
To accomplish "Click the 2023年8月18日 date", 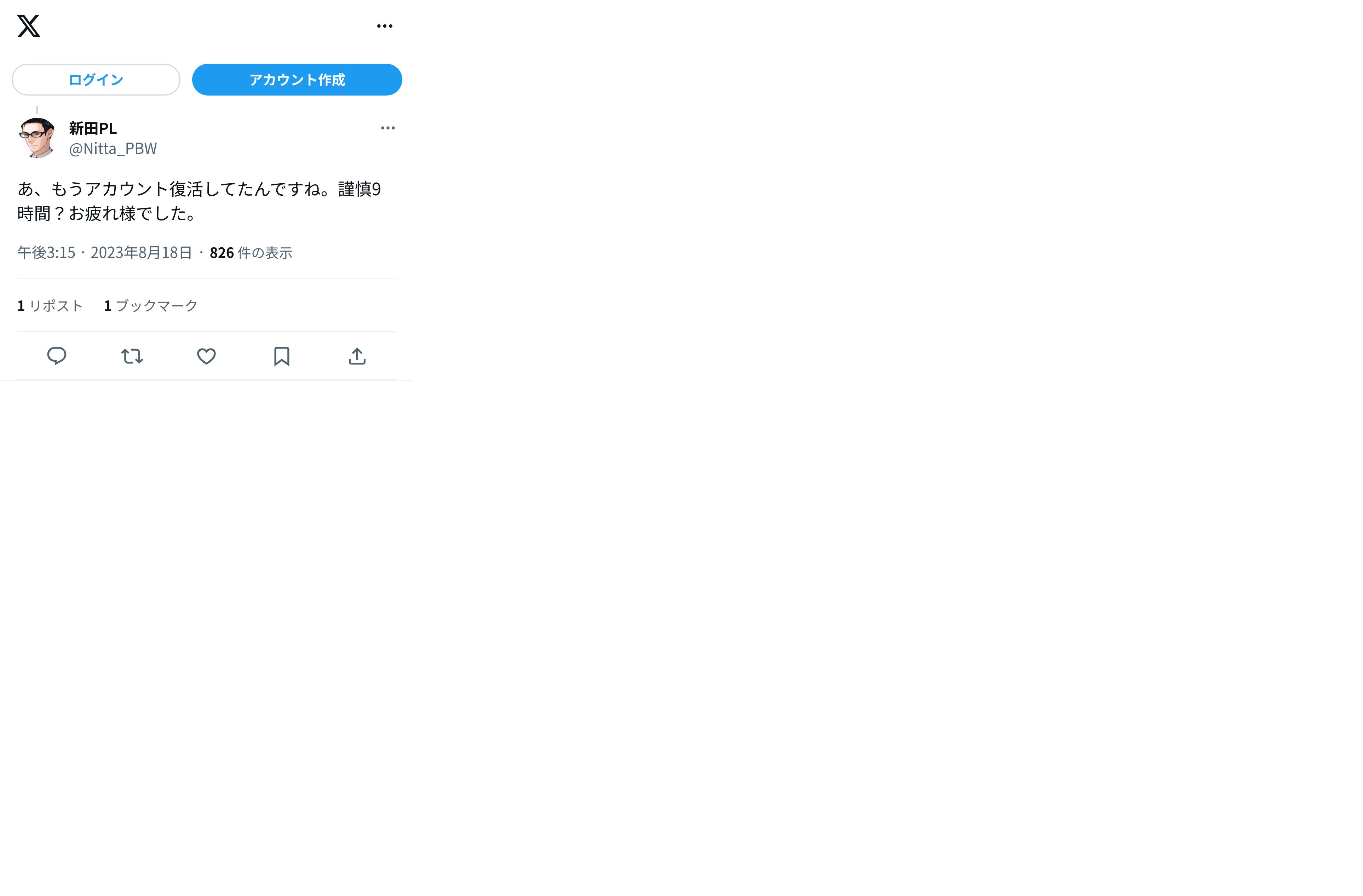I will coord(141,253).
